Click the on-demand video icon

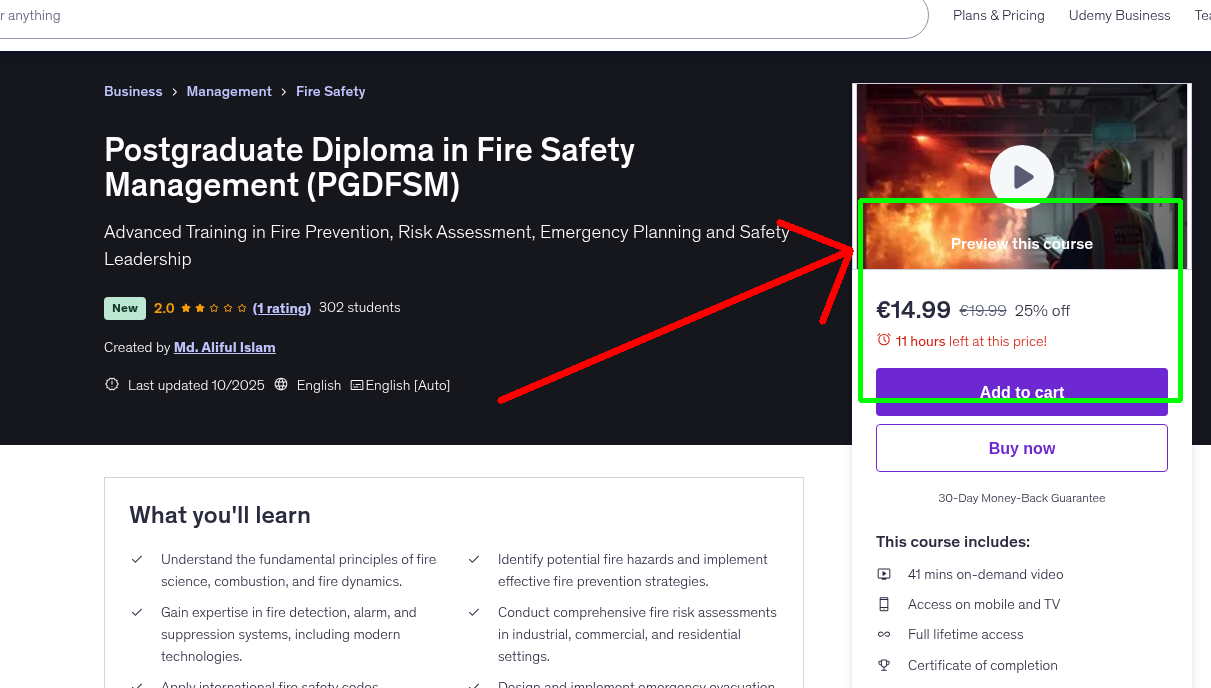pos(884,574)
